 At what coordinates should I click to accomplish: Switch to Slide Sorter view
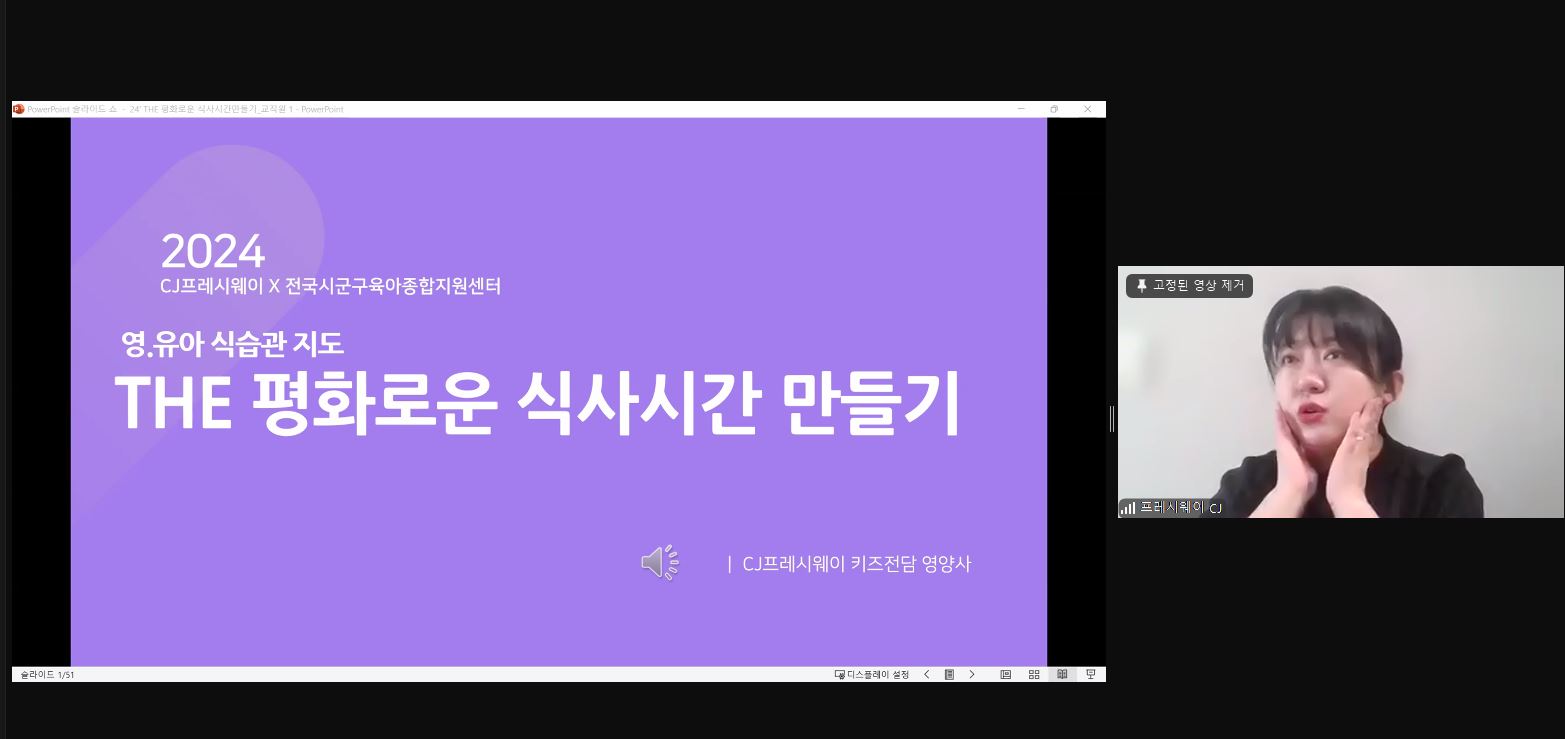[x=1034, y=674]
